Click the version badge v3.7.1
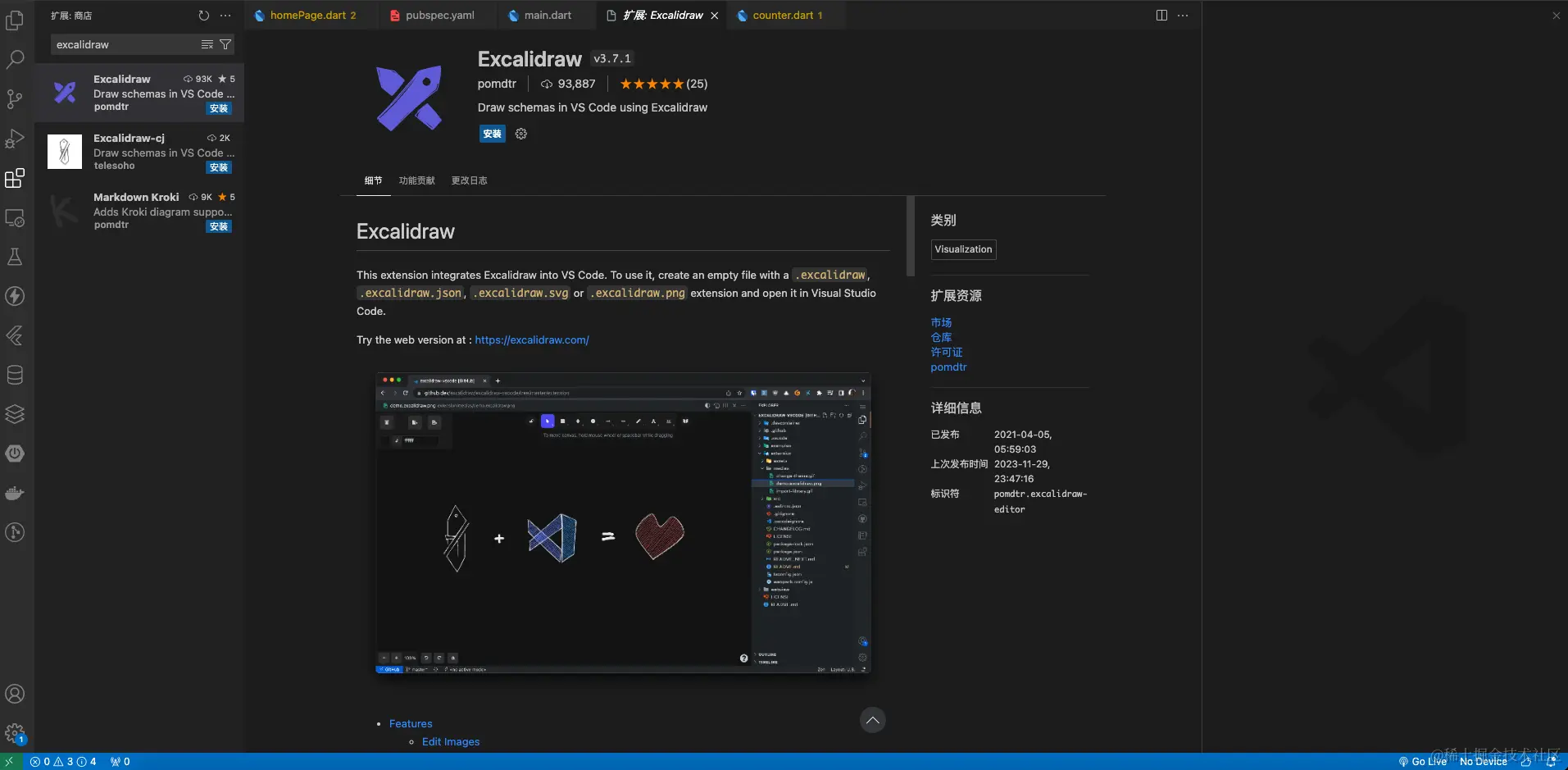Viewport: 1568px width, 770px height. coord(612,58)
